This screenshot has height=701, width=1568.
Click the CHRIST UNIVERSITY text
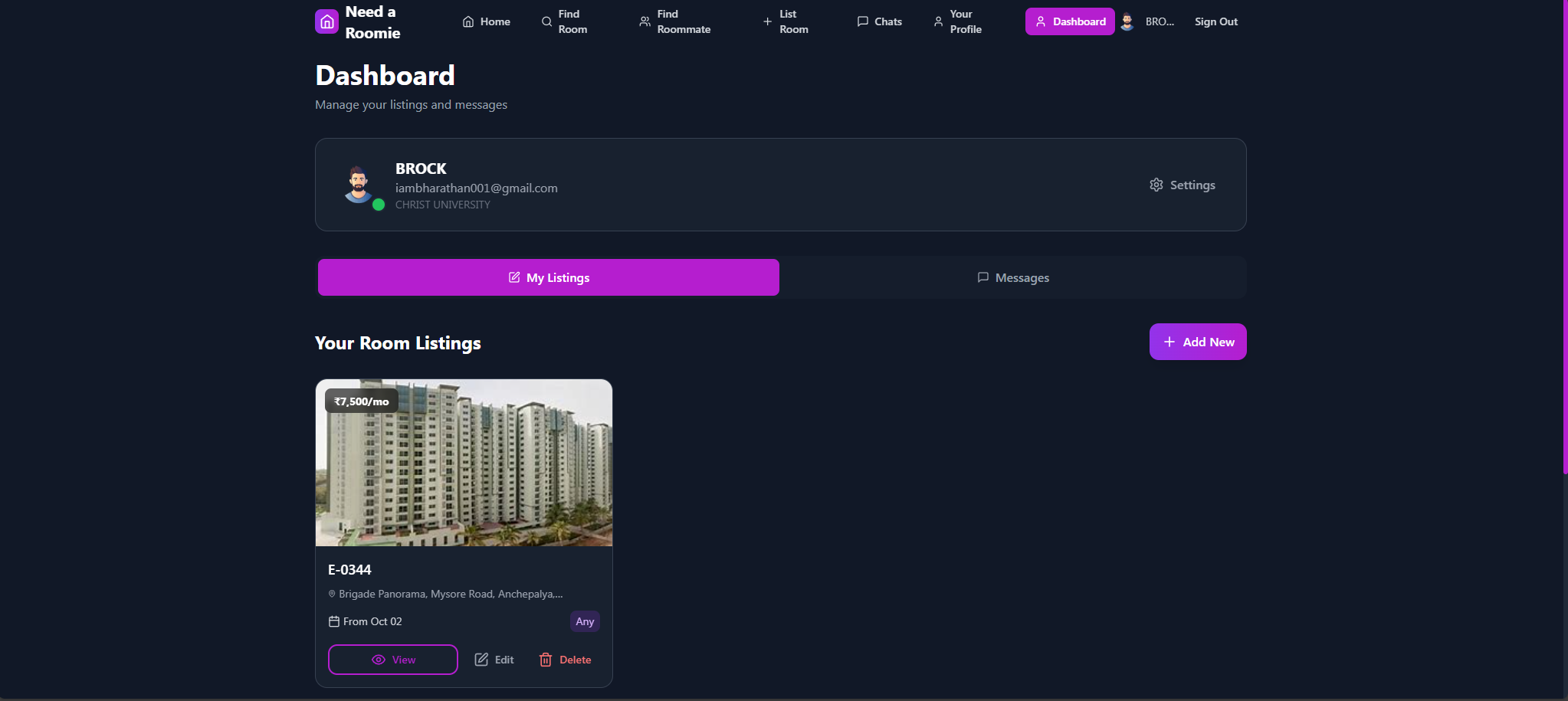(x=443, y=205)
